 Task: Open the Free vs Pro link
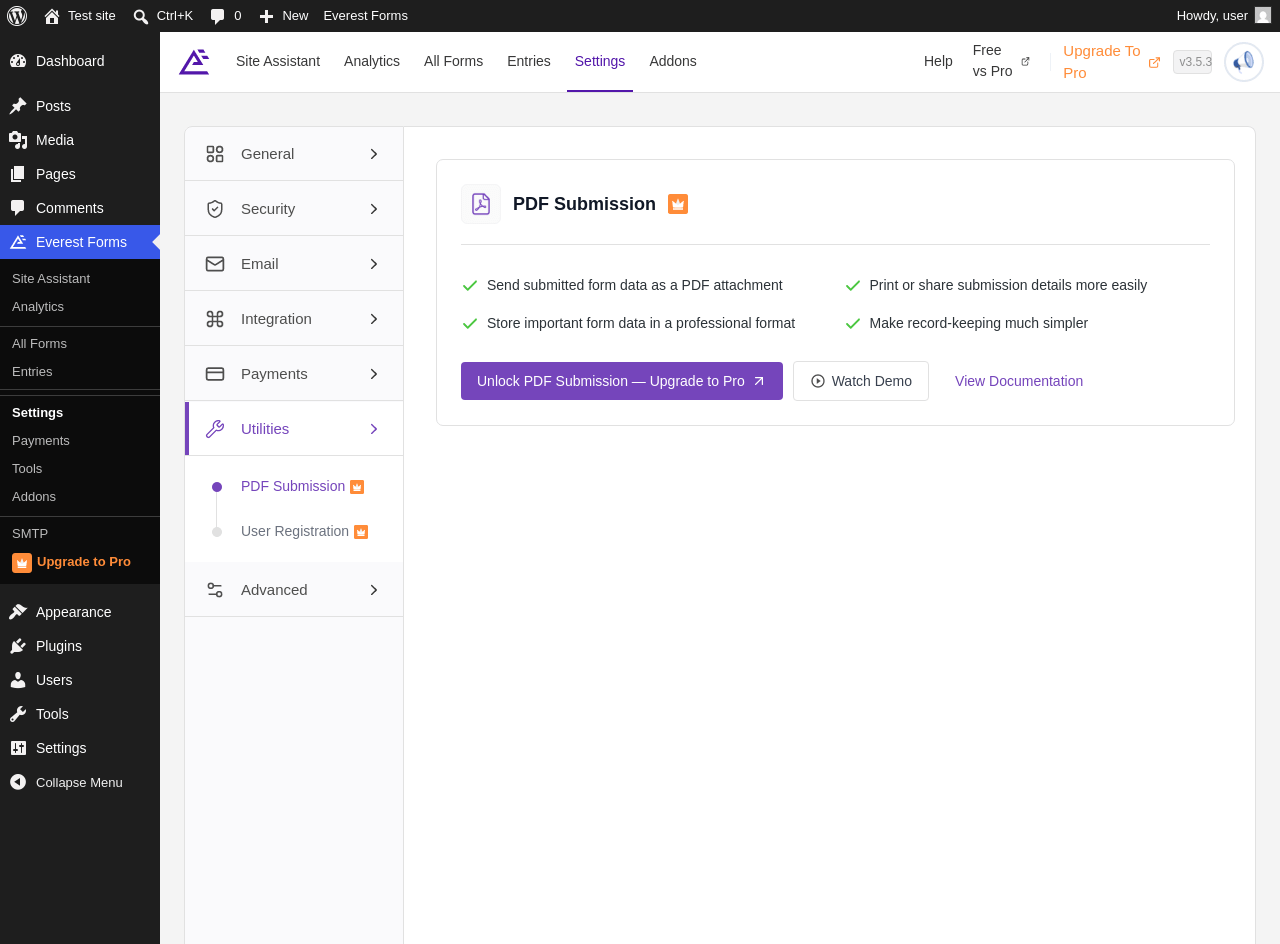[x=1001, y=61]
